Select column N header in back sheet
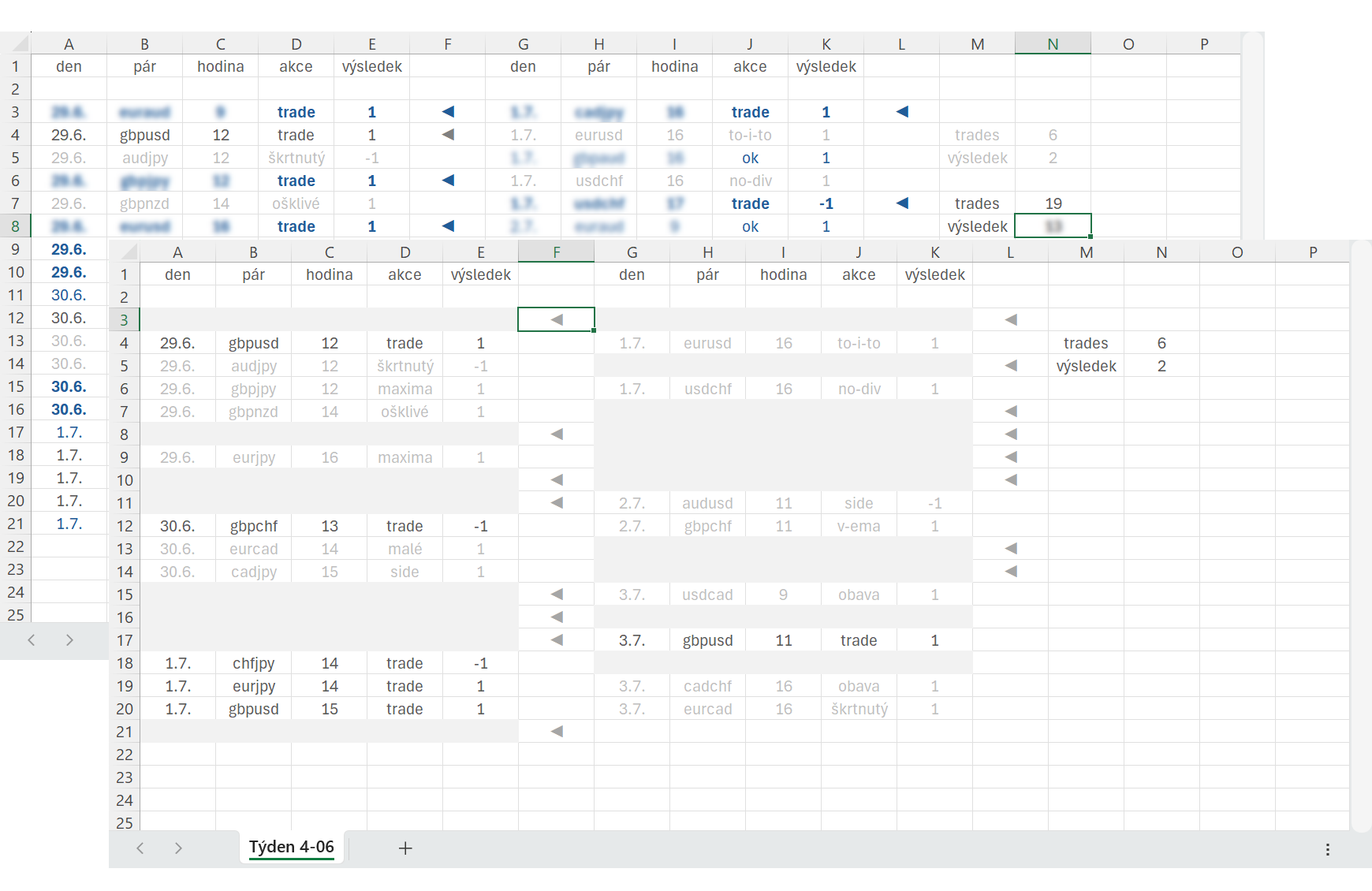This screenshot has width=1372, height=891. tap(1053, 44)
